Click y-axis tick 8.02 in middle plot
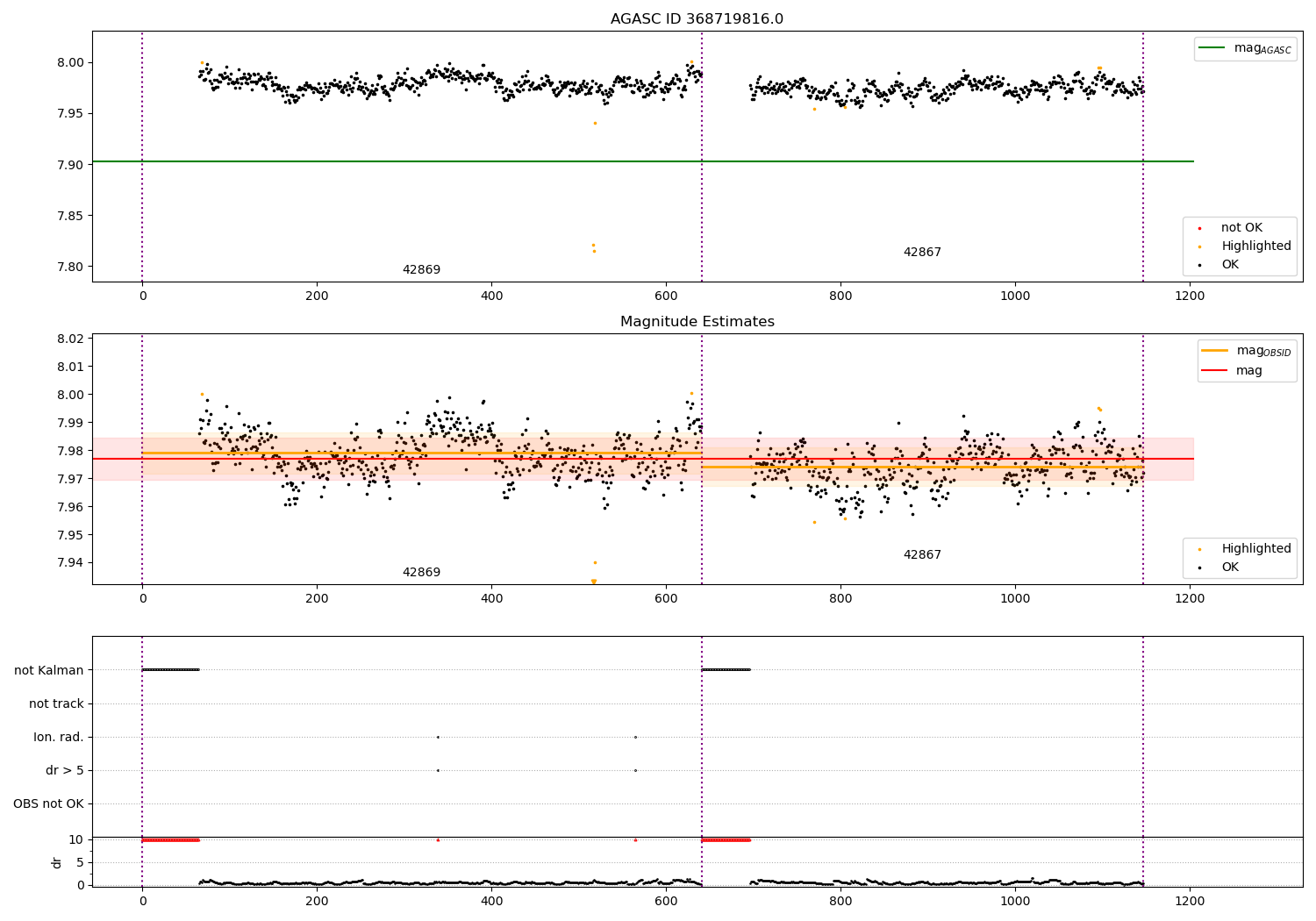This screenshot has height=921, width=1316. (72, 339)
